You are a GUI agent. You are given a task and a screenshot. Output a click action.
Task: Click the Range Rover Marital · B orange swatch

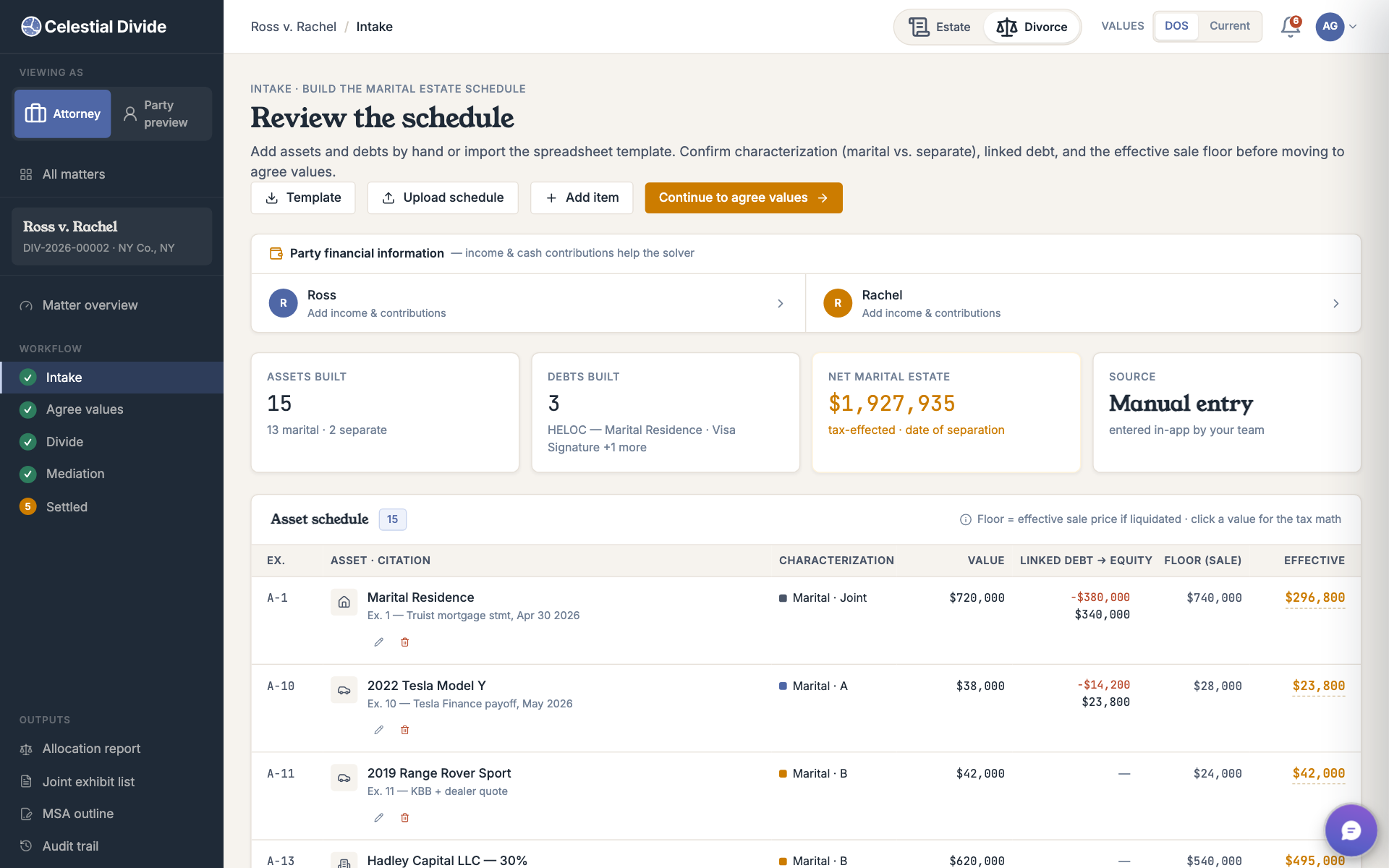click(783, 774)
